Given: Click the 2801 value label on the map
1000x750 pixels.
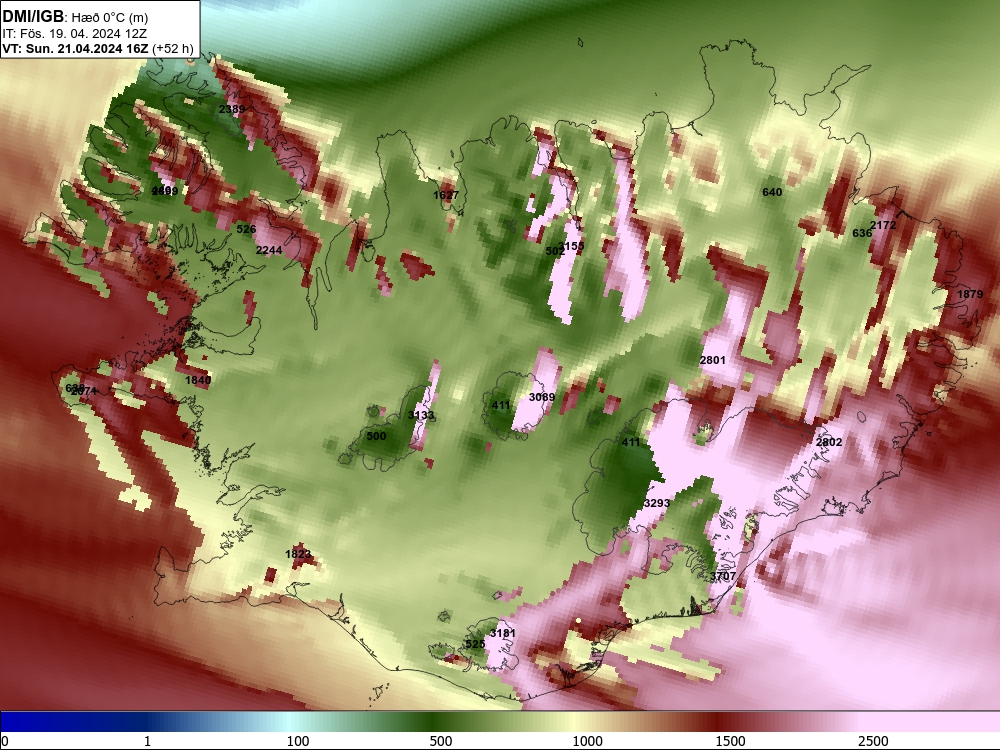Looking at the screenshot, I should click(x=712, y=360).
